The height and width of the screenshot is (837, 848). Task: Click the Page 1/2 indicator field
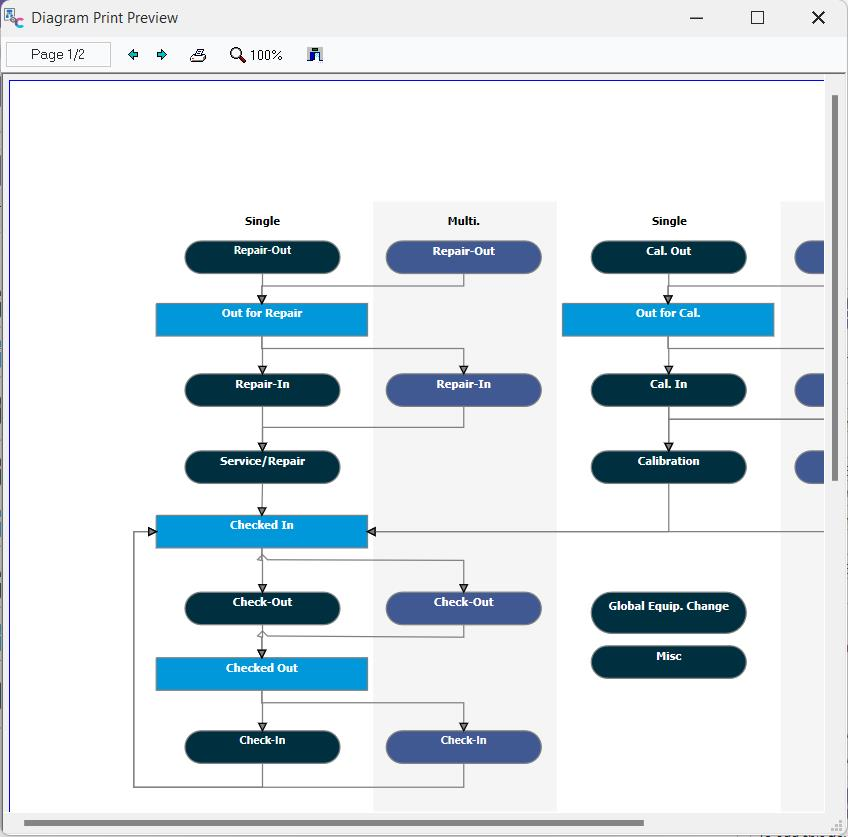click(x=58, y=55)
